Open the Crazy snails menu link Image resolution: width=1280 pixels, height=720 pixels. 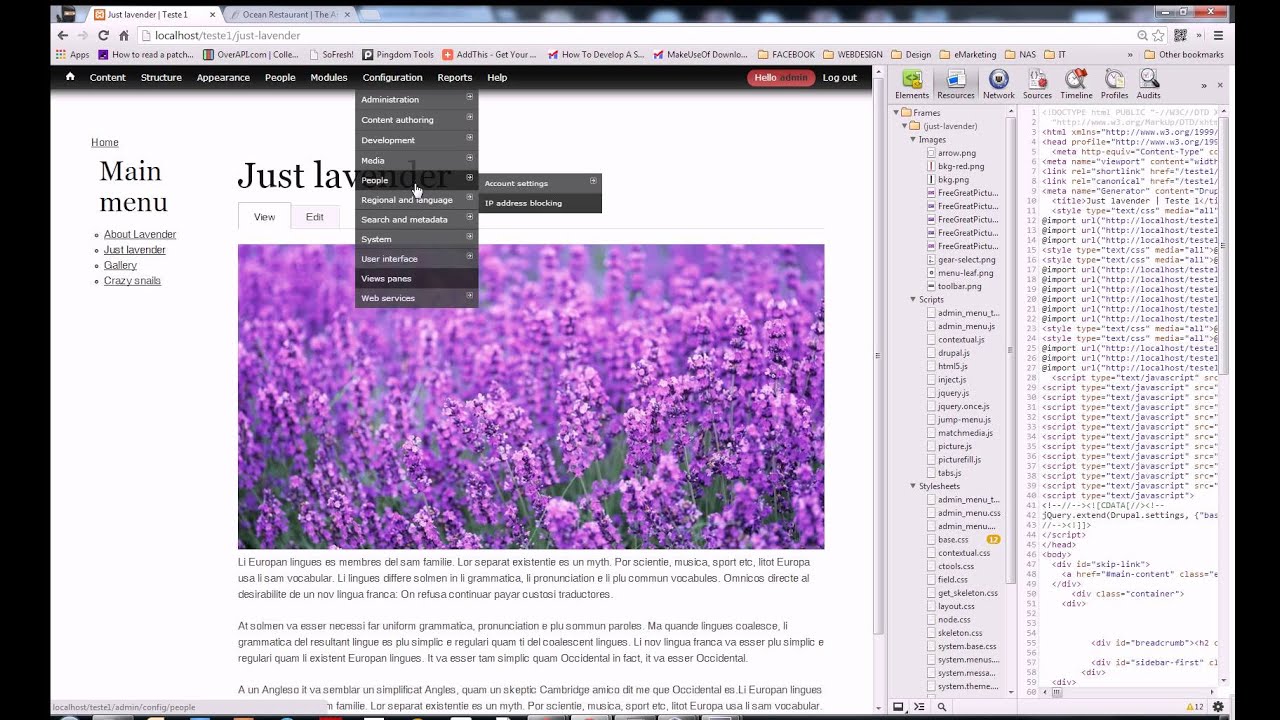pos(132,281)
